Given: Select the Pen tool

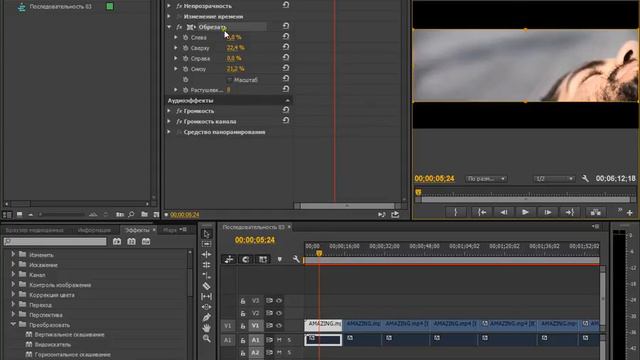Looking at the screenshot, I should coord(207,317).
